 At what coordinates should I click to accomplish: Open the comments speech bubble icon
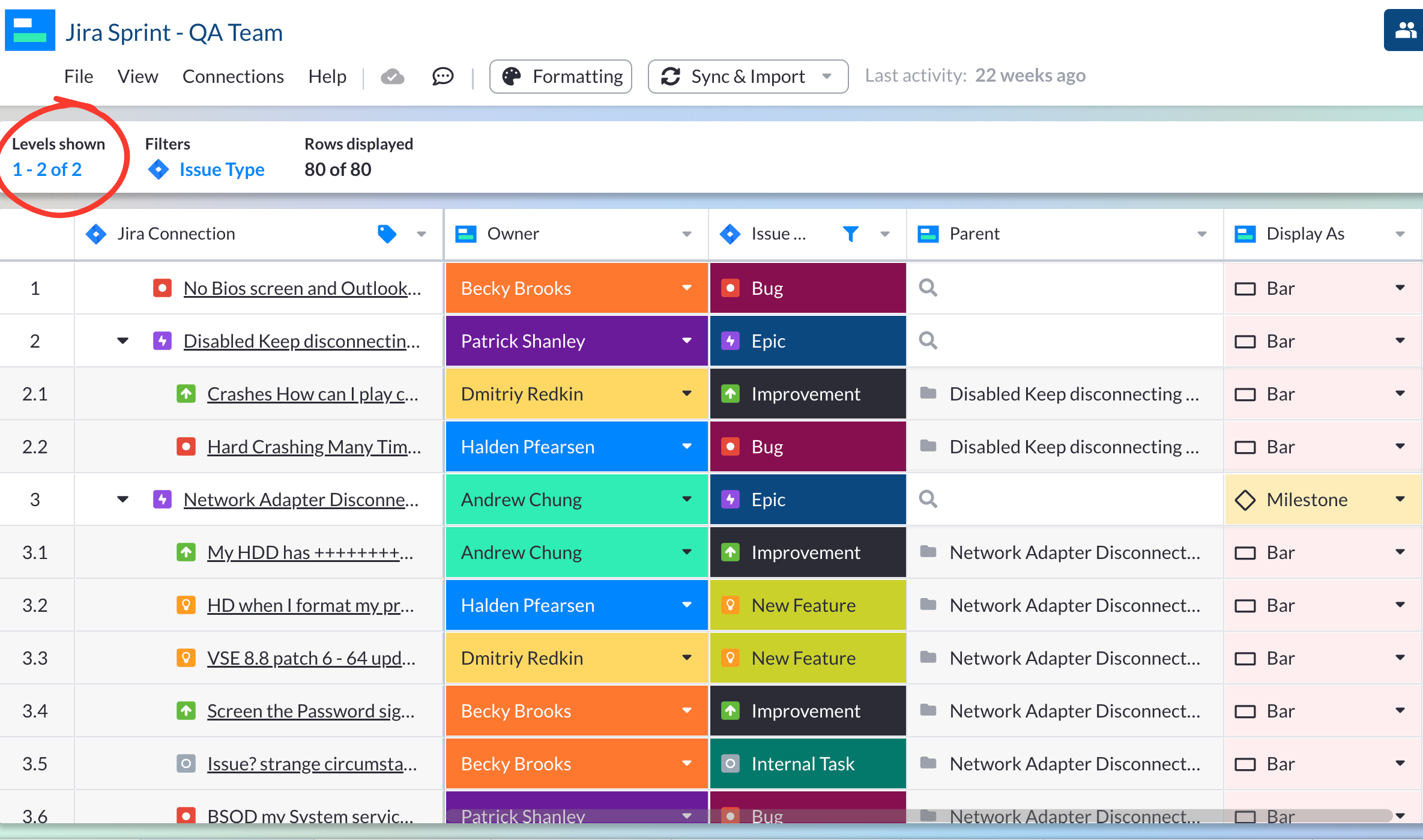[x=443, y=76]
